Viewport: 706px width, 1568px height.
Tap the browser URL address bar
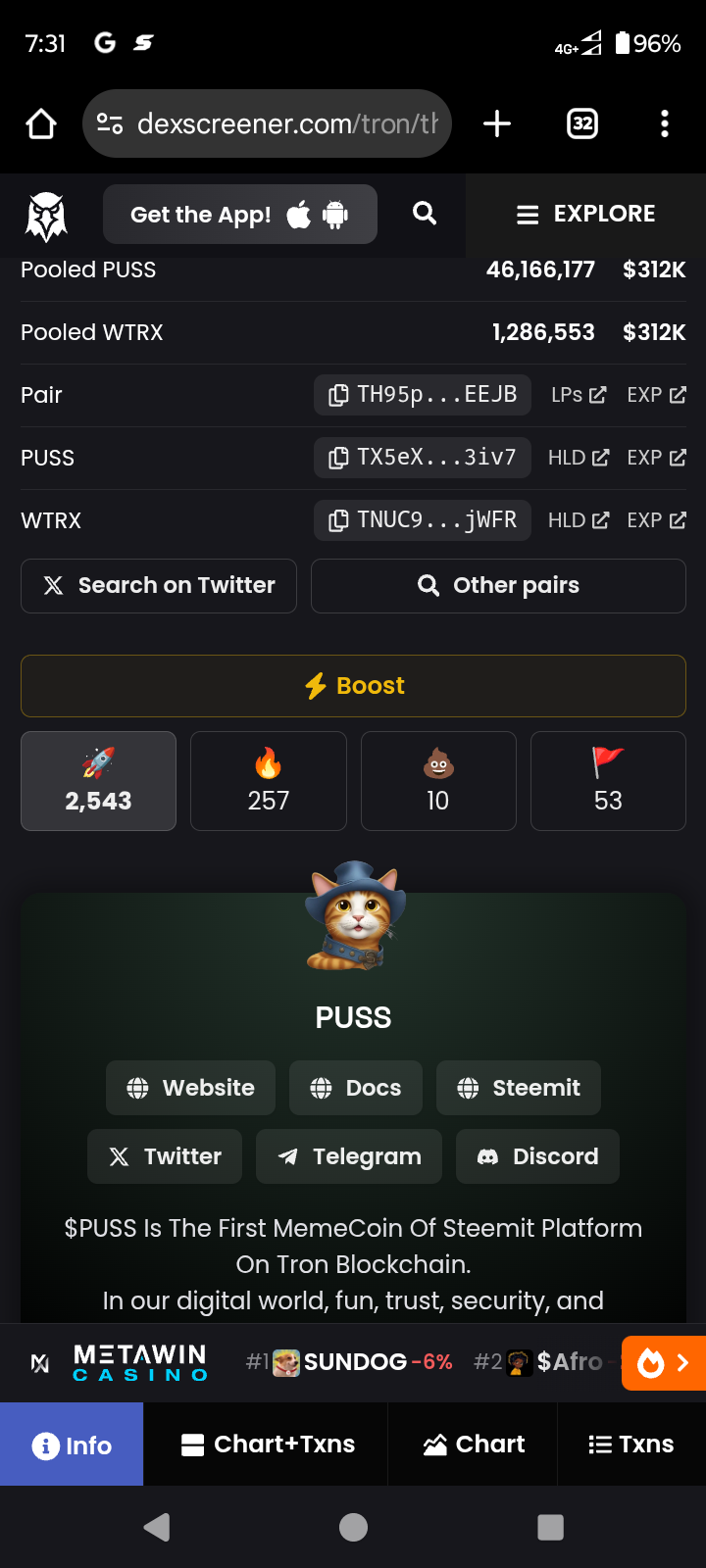[267, 123]
